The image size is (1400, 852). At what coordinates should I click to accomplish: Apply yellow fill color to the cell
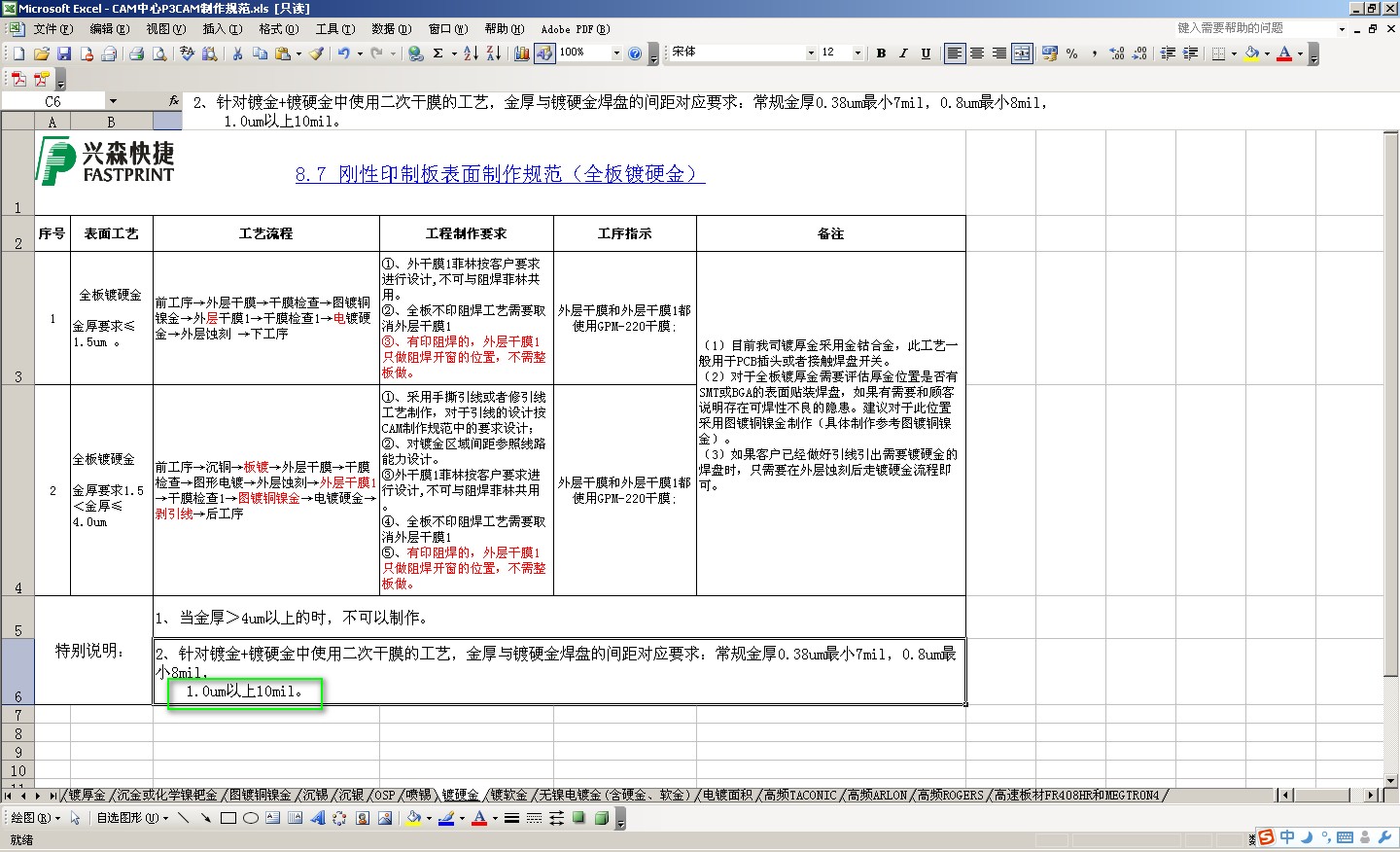tap(1252, 53)
